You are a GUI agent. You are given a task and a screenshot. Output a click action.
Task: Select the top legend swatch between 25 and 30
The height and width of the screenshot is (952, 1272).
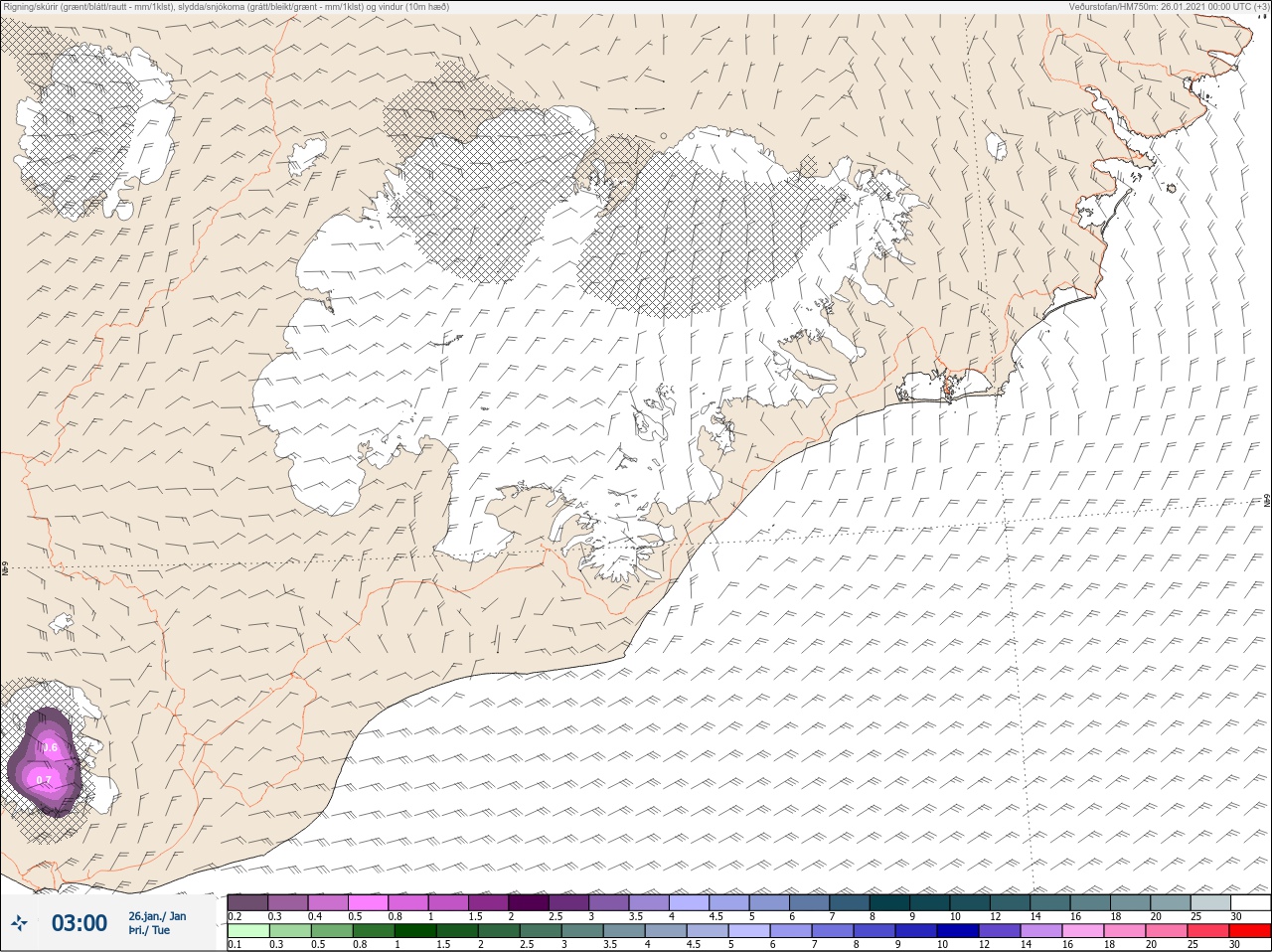[1211, 902]
